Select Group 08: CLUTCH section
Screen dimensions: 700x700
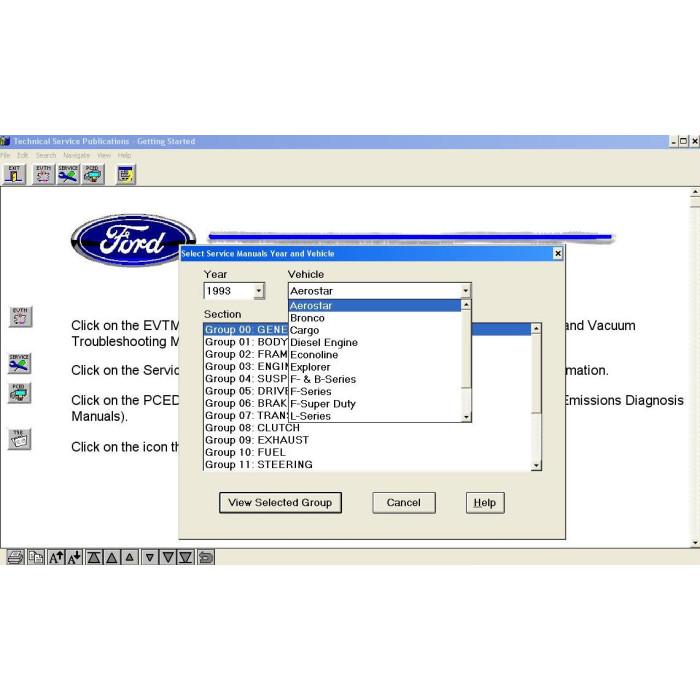367,428
